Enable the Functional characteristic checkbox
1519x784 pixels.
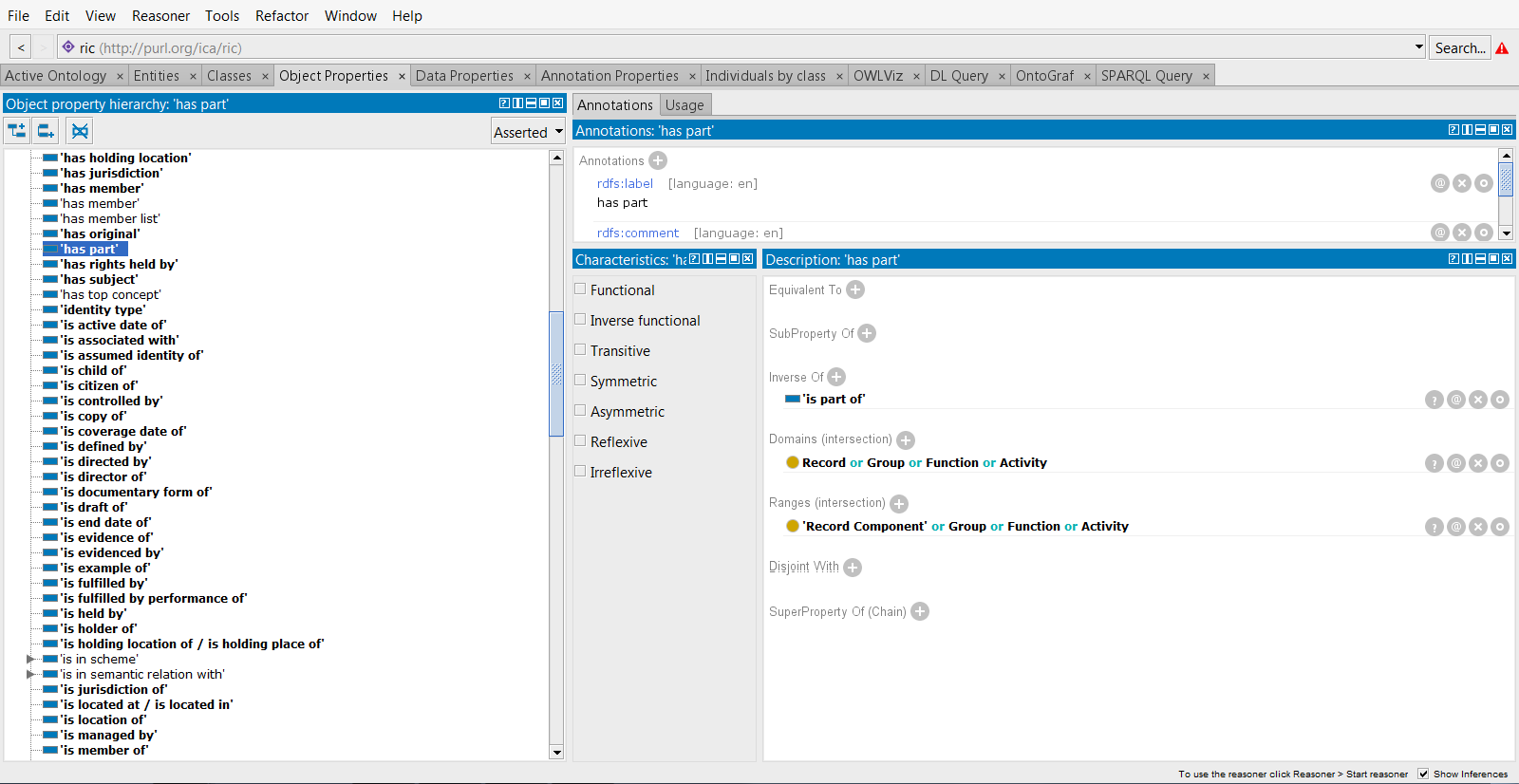click(x=580, y=289)
